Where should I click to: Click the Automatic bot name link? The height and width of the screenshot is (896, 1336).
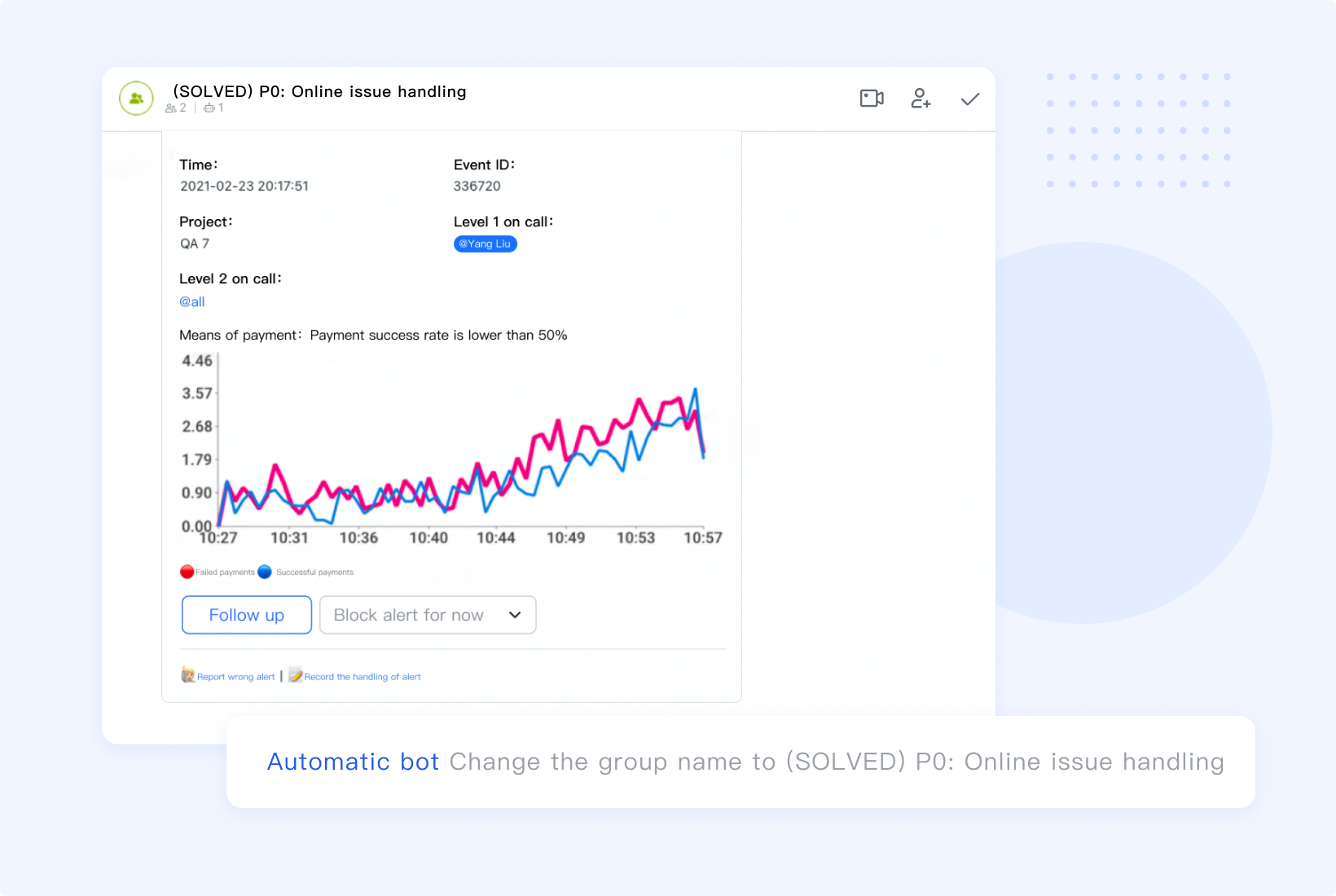click(x=353, y=762)
